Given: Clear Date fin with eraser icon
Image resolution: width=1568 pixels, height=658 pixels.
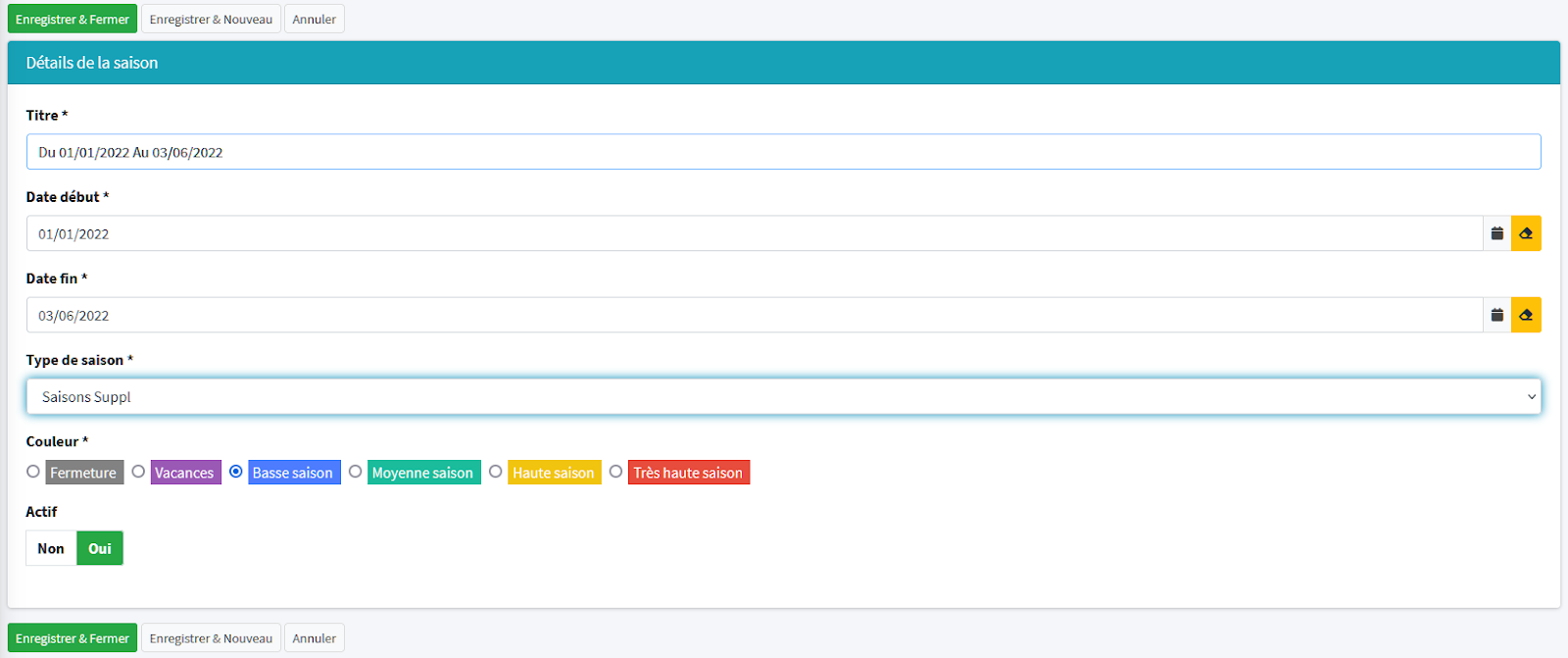Looking at the screenshot, I should [1526, 315].
